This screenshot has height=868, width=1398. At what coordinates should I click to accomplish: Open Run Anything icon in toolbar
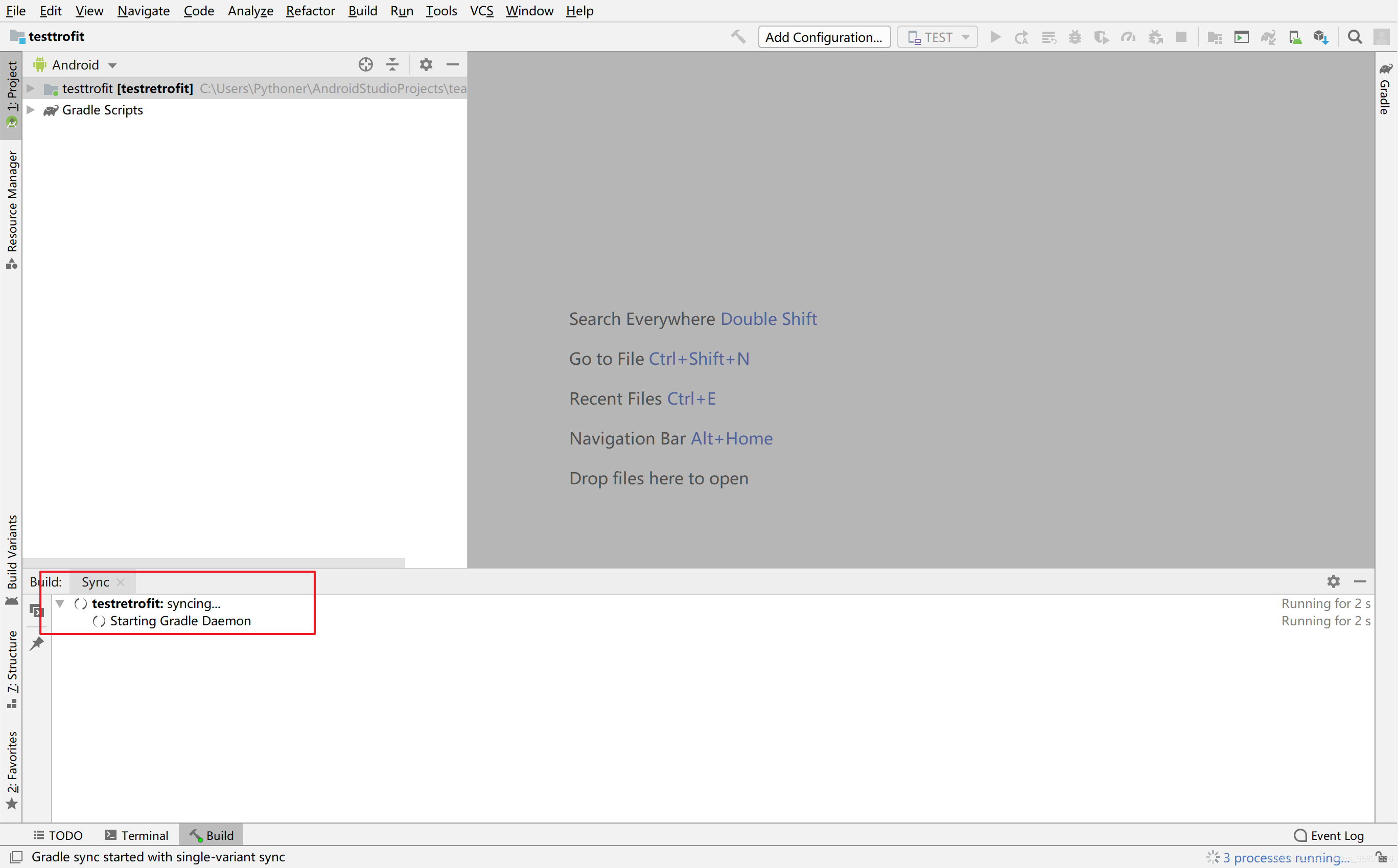(1241, 37)
